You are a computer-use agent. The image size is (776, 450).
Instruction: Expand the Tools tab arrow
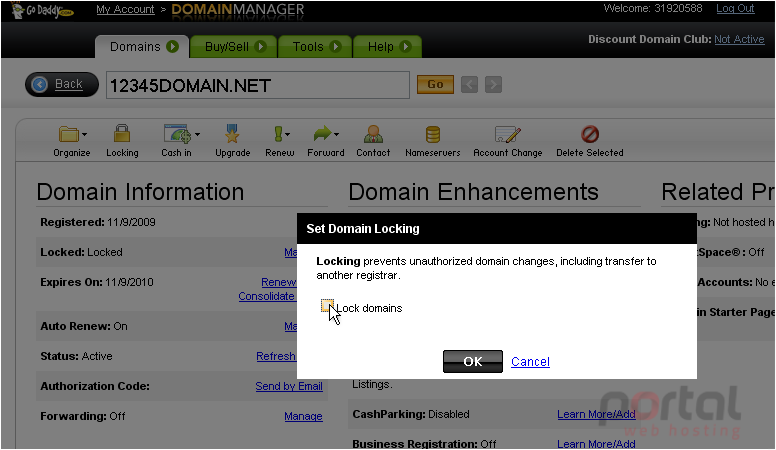click(x=335, y=47)
